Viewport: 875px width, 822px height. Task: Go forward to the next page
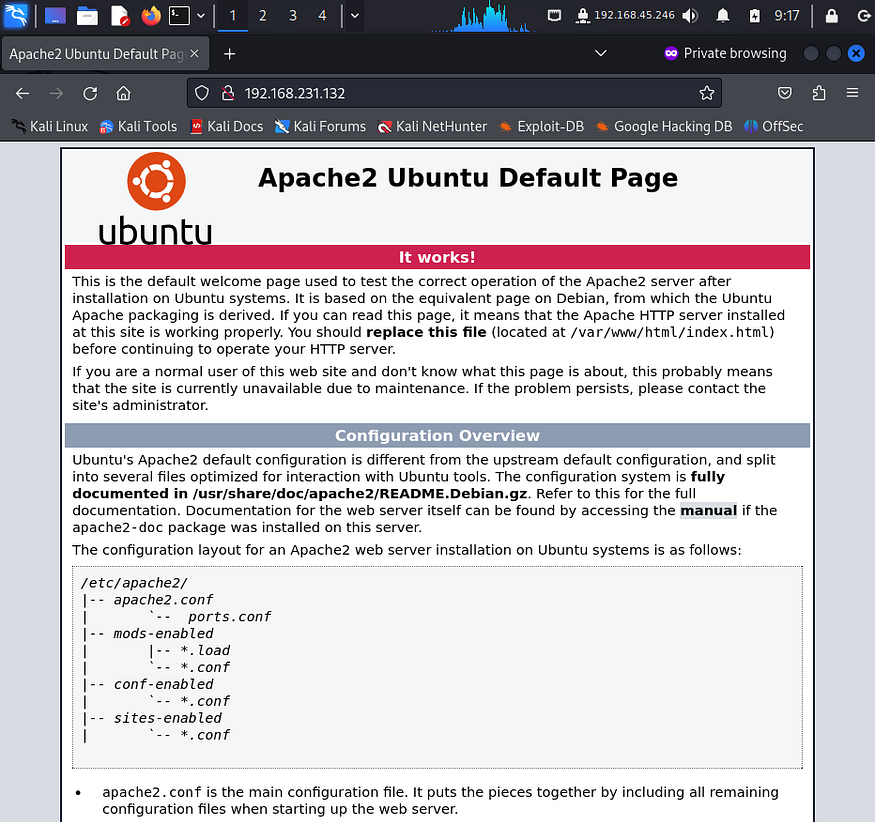(56, 93)
